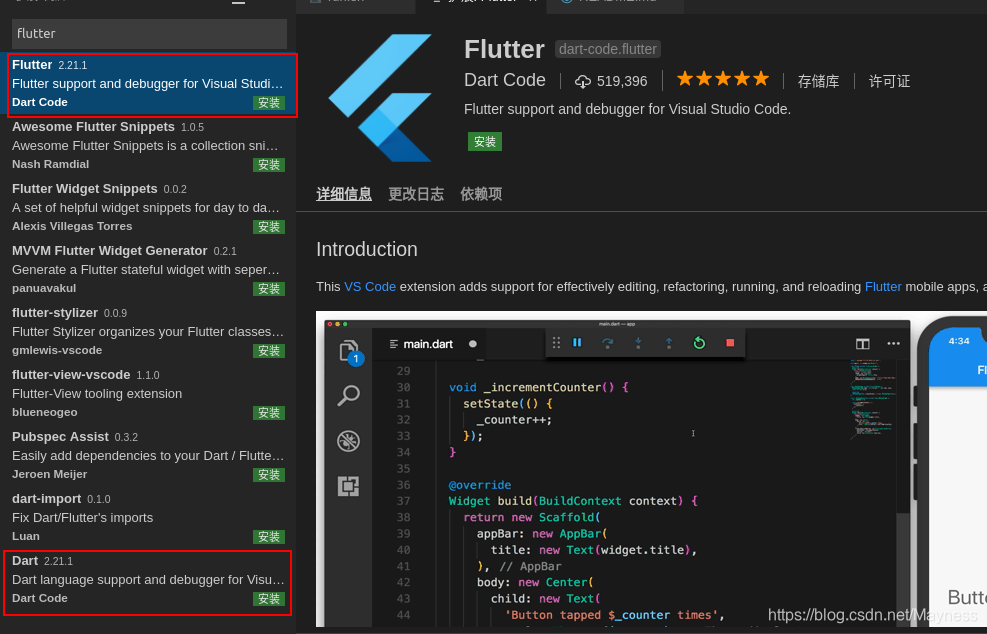Click the step over icon in debug toolbar
The height and width of the screenshot is (634, 987).
(607, 343)
